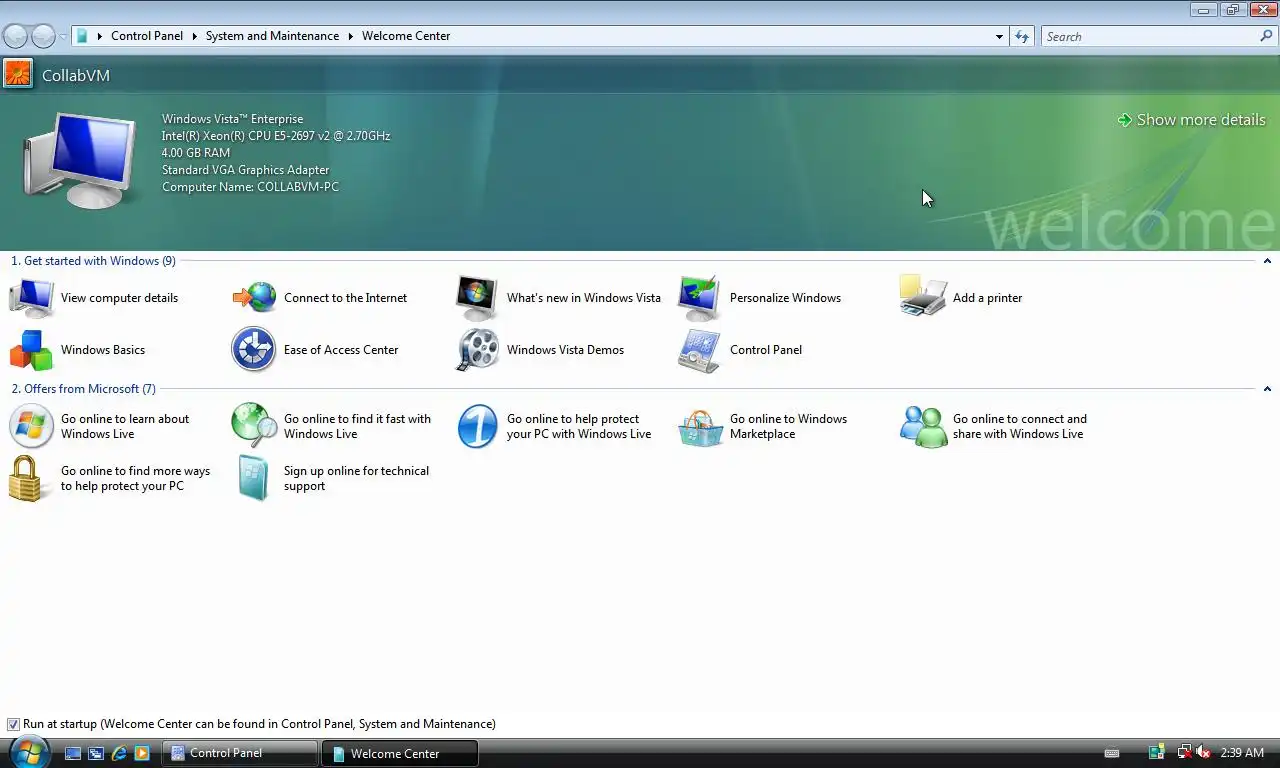The height and width of the screenshot is (768, 1280).
Task: Launch Windows Media Player from Quick Launch
Action: coord(142,753)
